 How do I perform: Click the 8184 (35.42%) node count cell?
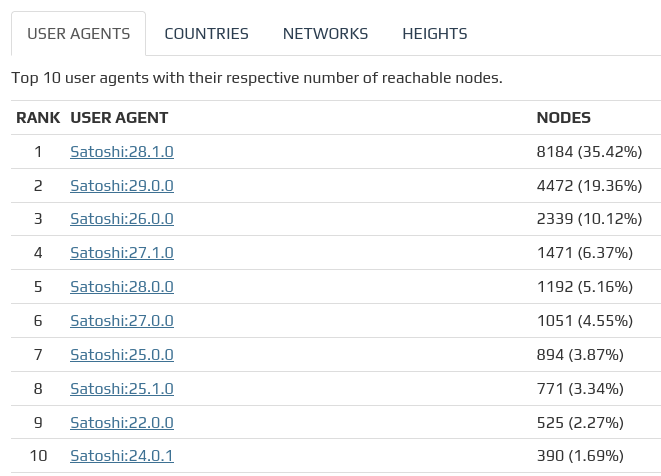[589, 152]
